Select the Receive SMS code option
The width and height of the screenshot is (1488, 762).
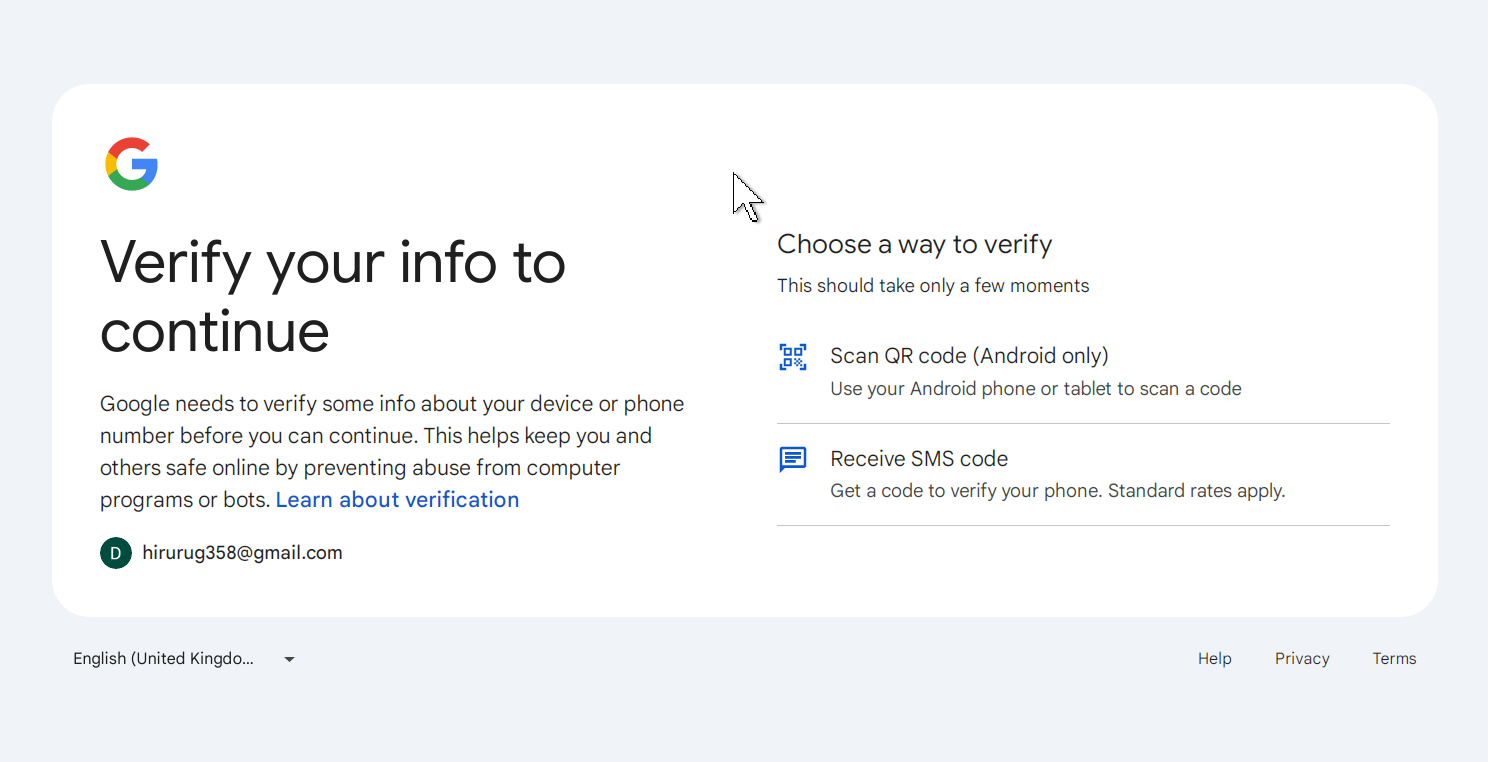919,459
